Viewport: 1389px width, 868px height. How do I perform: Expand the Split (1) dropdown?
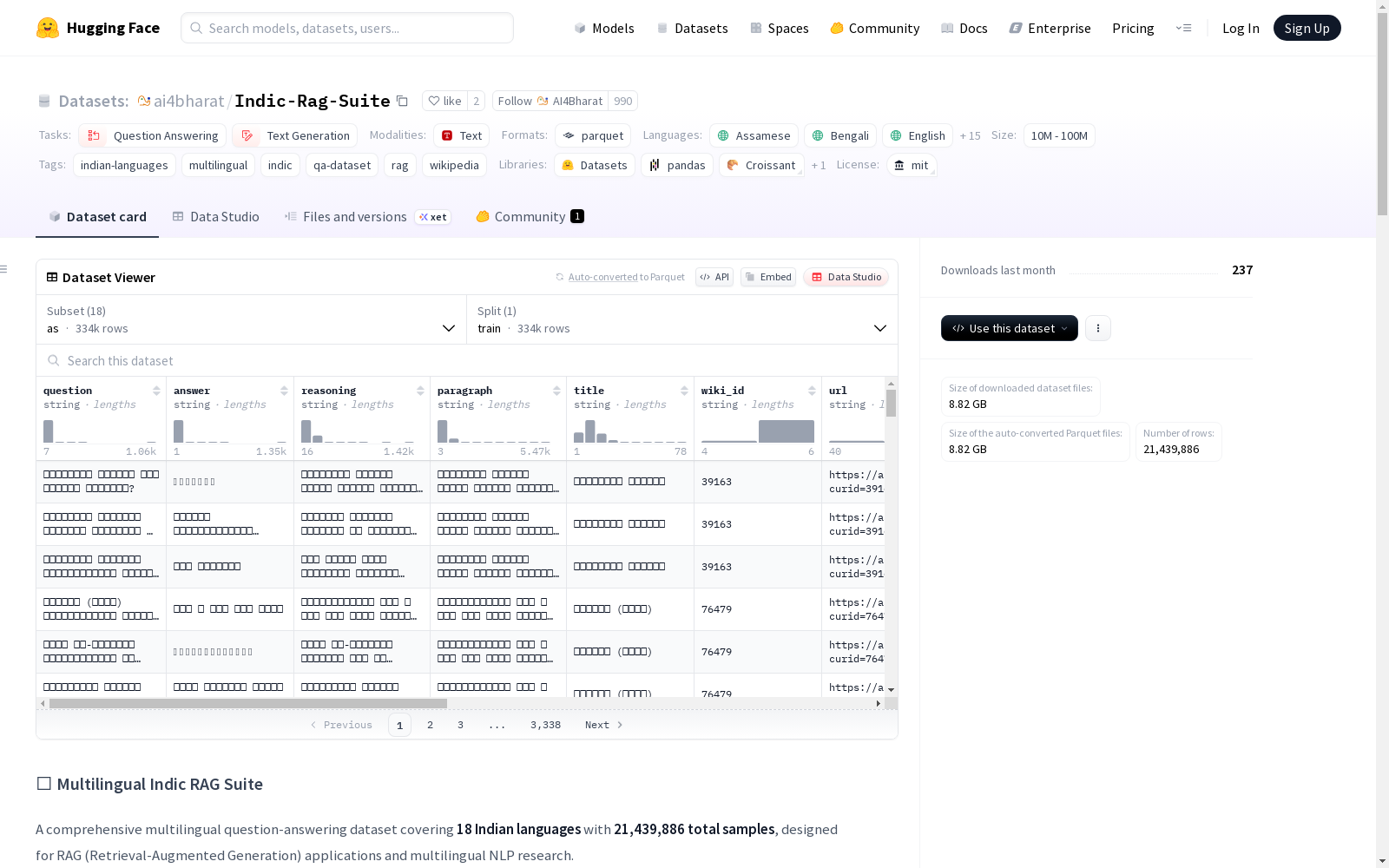682,319
